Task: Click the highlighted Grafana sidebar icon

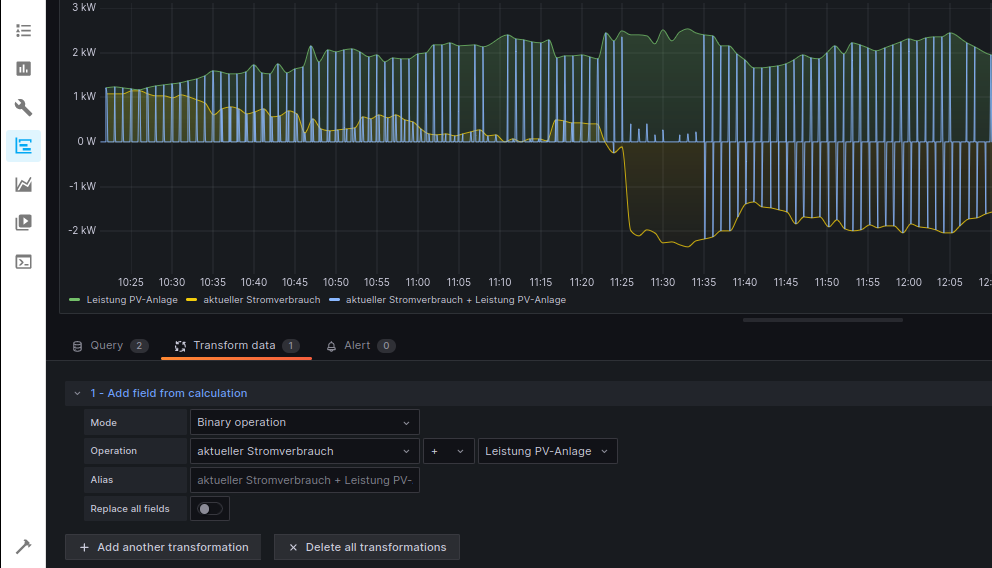Action: (x=23, y=146)
